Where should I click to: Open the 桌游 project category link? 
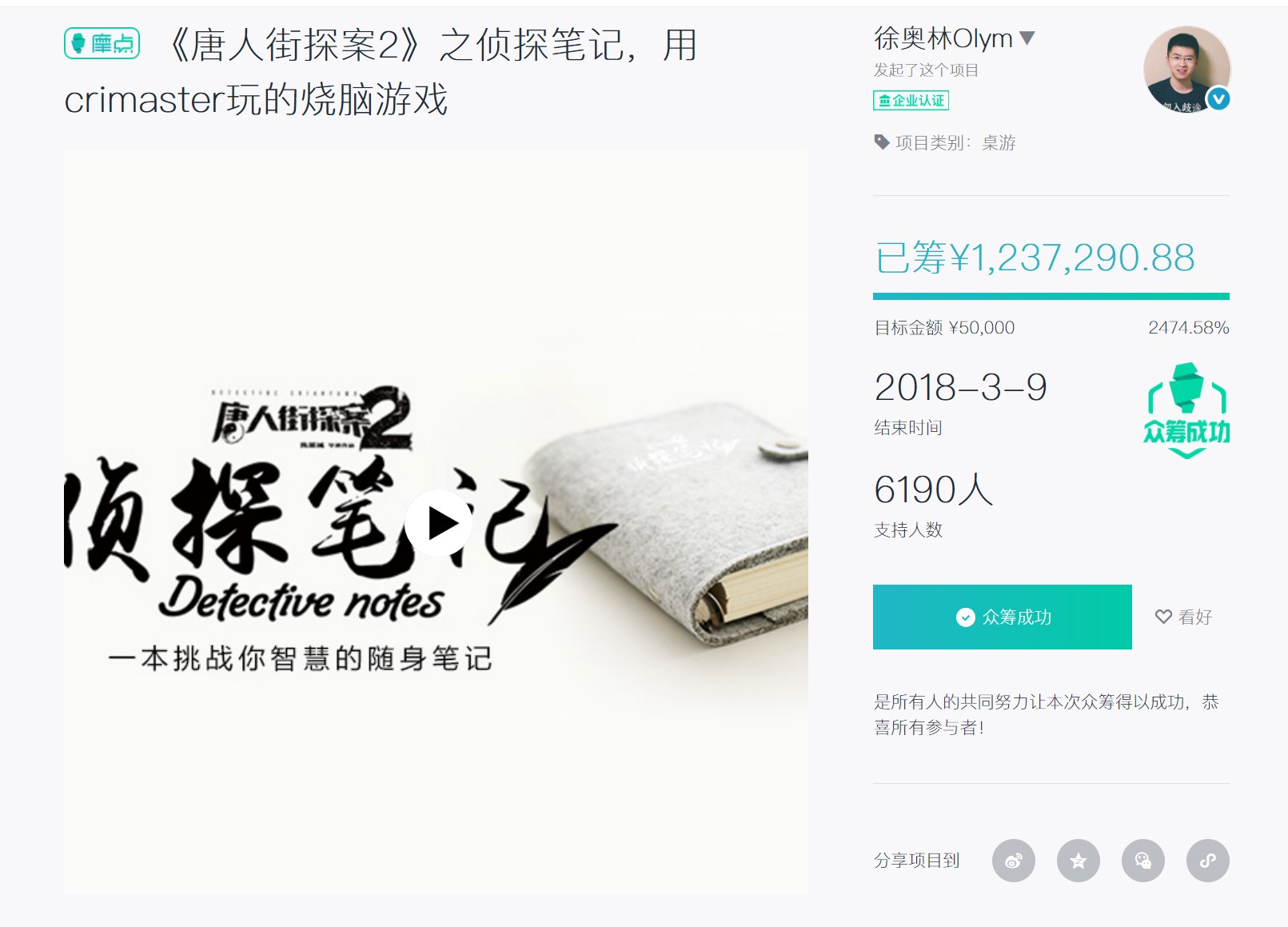click(x=999, y=143)
